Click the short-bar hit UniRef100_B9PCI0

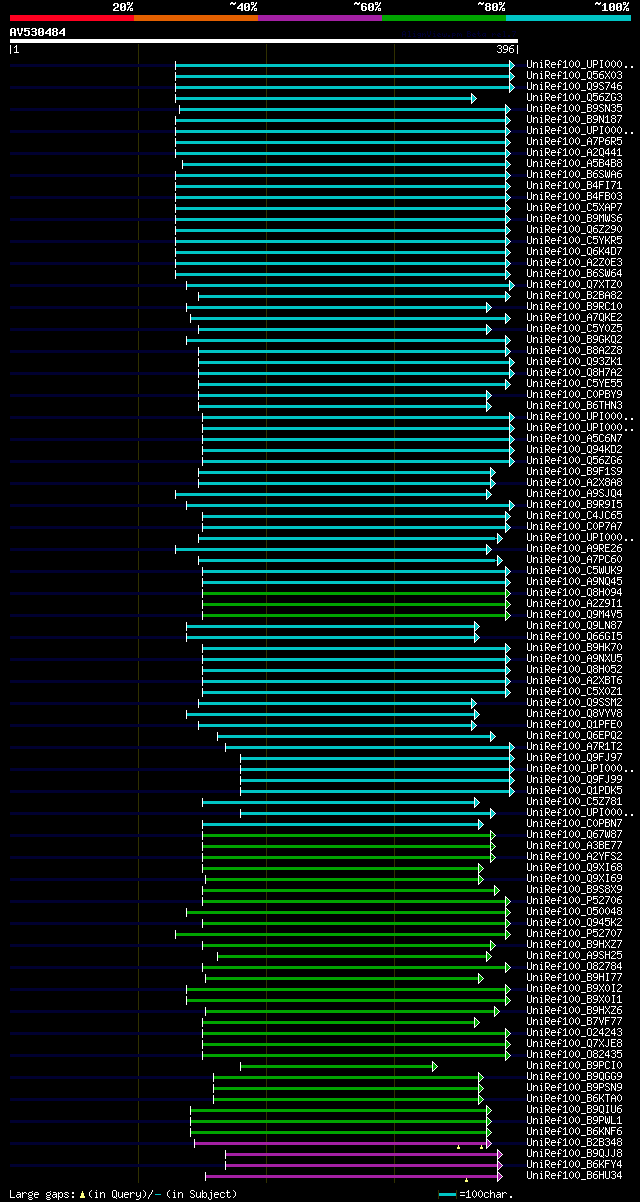574,1065
